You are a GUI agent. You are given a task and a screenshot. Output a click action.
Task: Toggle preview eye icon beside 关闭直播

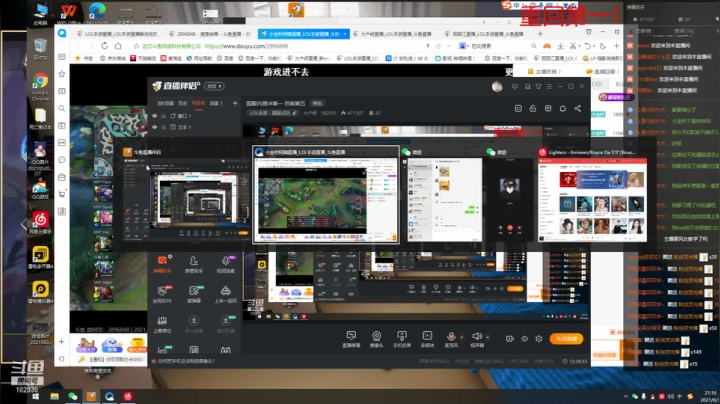pyautogui.click(x=524, y=339)
